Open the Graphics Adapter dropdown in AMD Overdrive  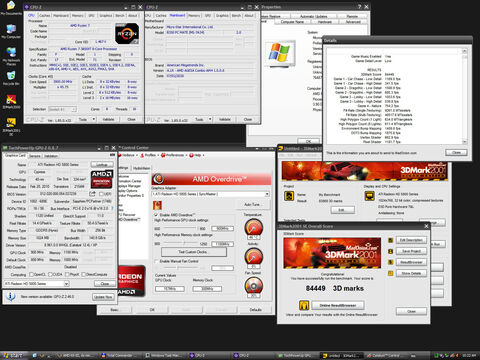coord(267,194)
